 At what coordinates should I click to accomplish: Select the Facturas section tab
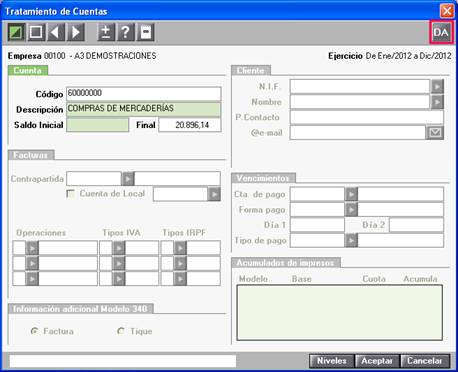[31, 155]
